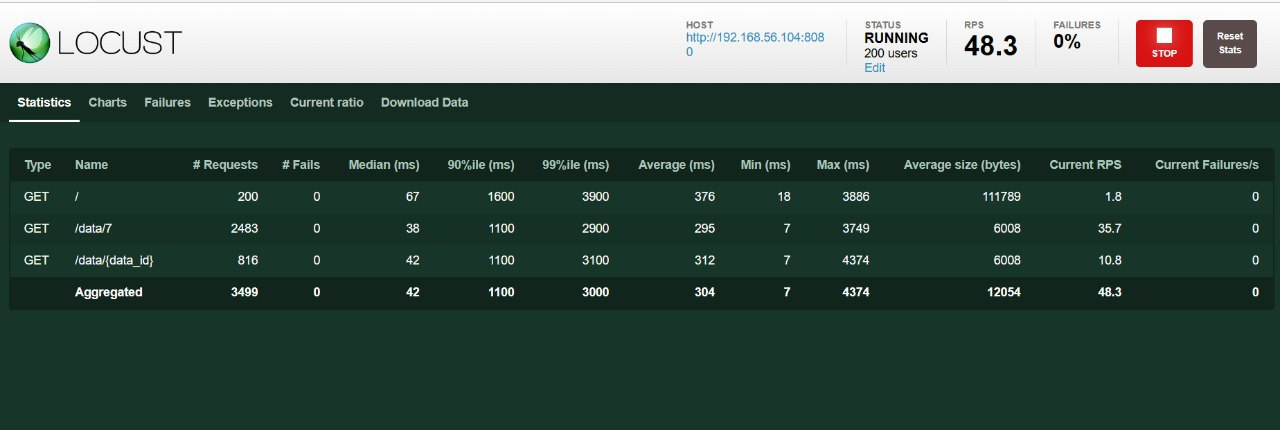Screen dimensions: 1280x430
Task: Click max value 3749
Action: pos(854,229)
